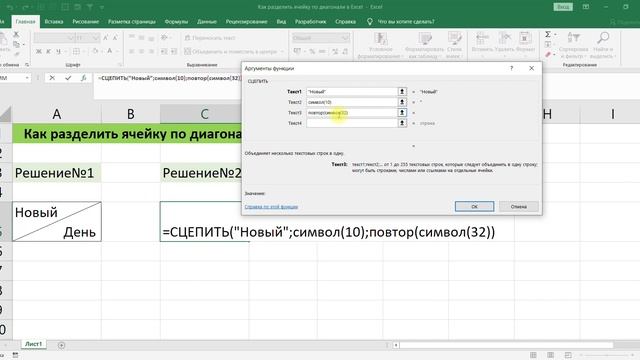Click the Clear eraser icon
This screenshot has height=360, width=640.
(x=548, y=54)
